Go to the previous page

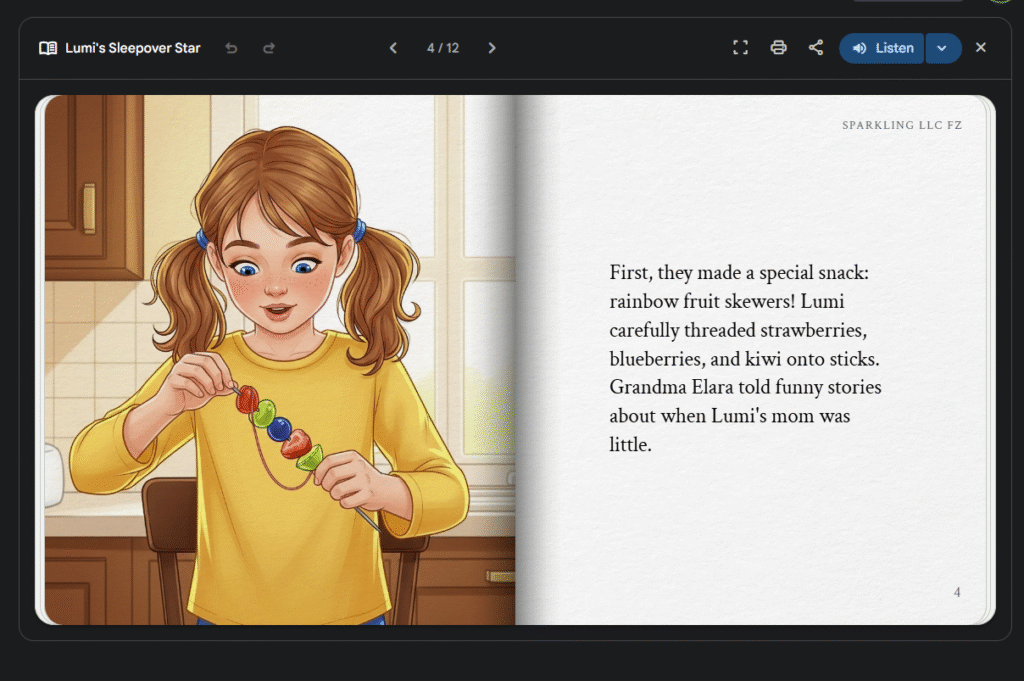(x=393, y=48)
